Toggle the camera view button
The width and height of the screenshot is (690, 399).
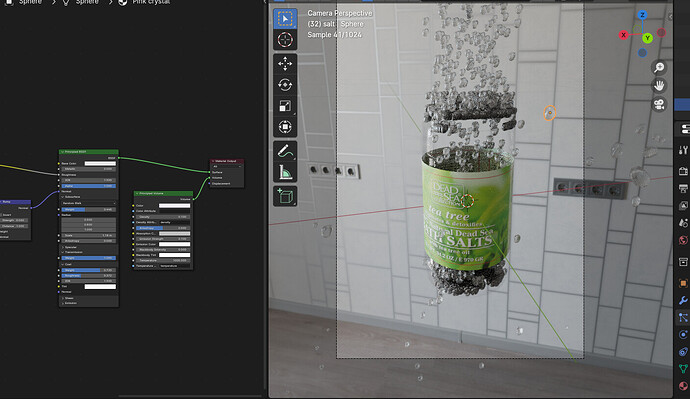(659, 104)
